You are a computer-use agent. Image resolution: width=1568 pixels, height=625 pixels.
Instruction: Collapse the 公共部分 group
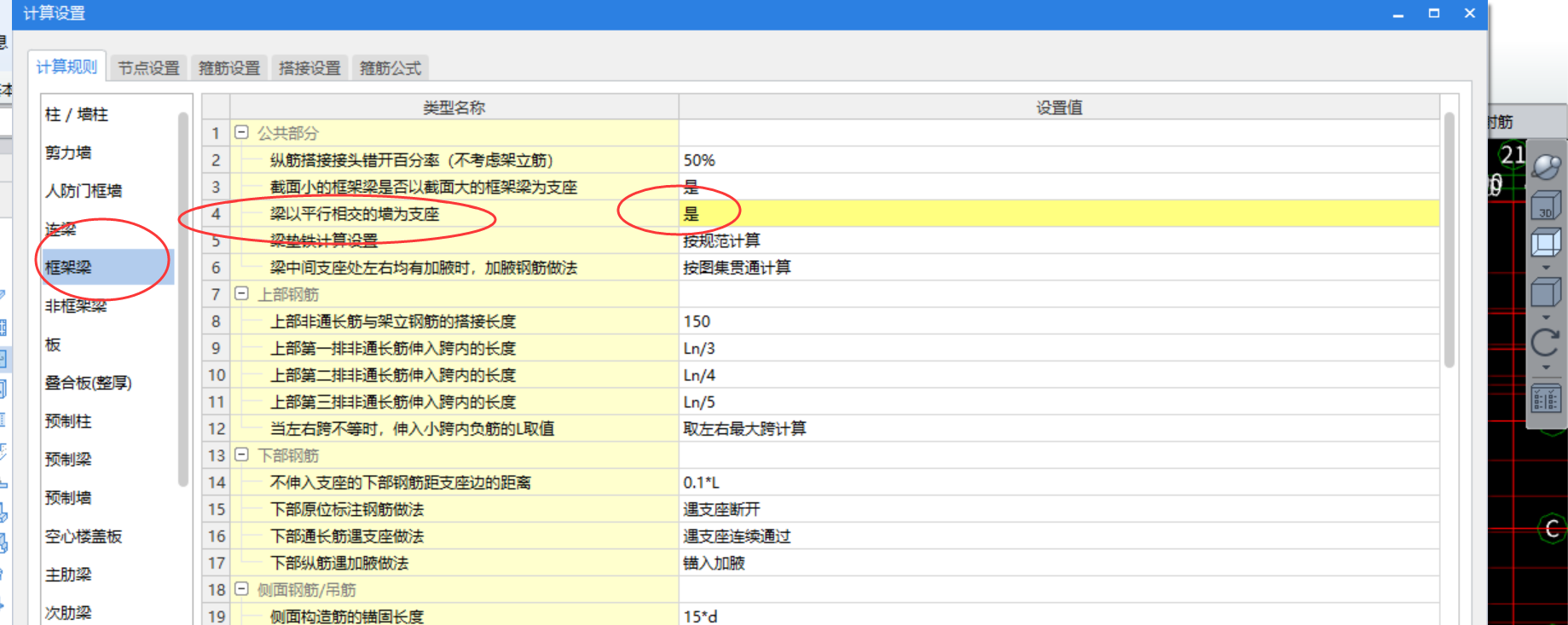coord(241,132)
